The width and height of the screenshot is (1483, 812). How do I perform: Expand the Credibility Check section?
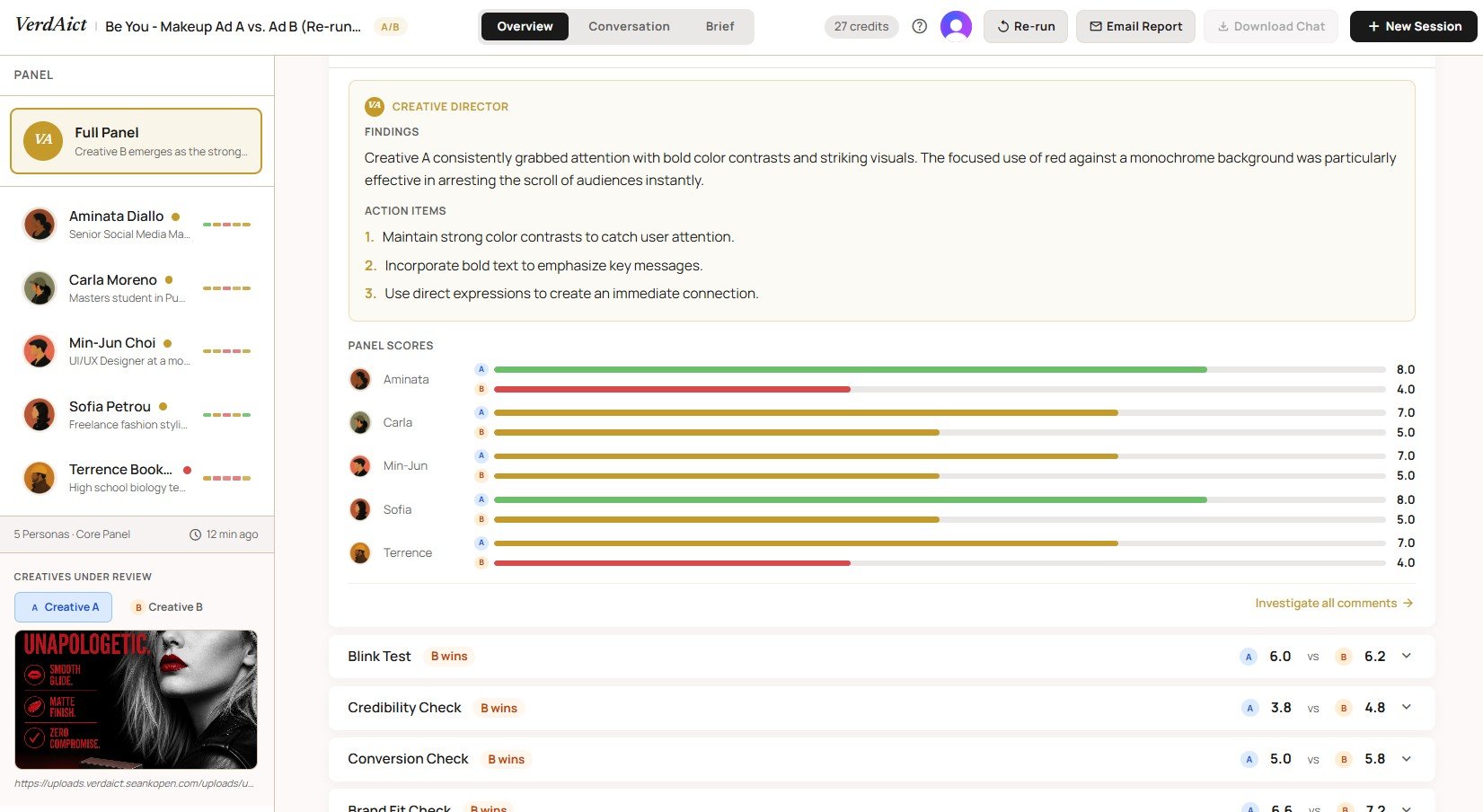1406,708
